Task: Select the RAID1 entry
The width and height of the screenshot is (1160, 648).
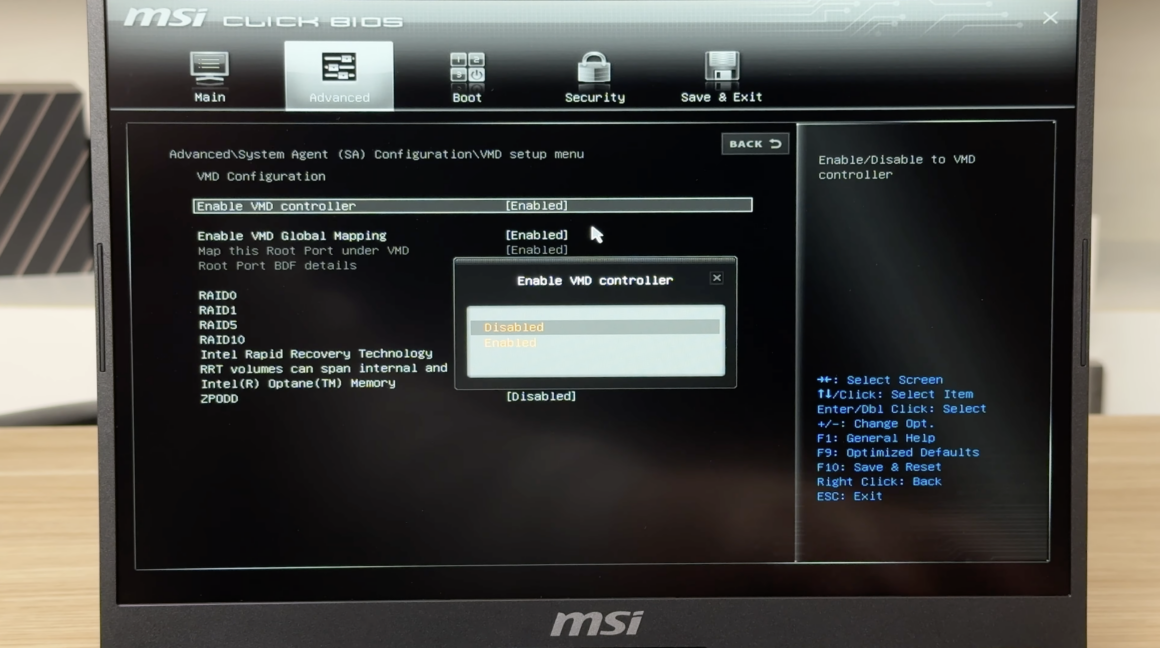Action: (218, 310)
